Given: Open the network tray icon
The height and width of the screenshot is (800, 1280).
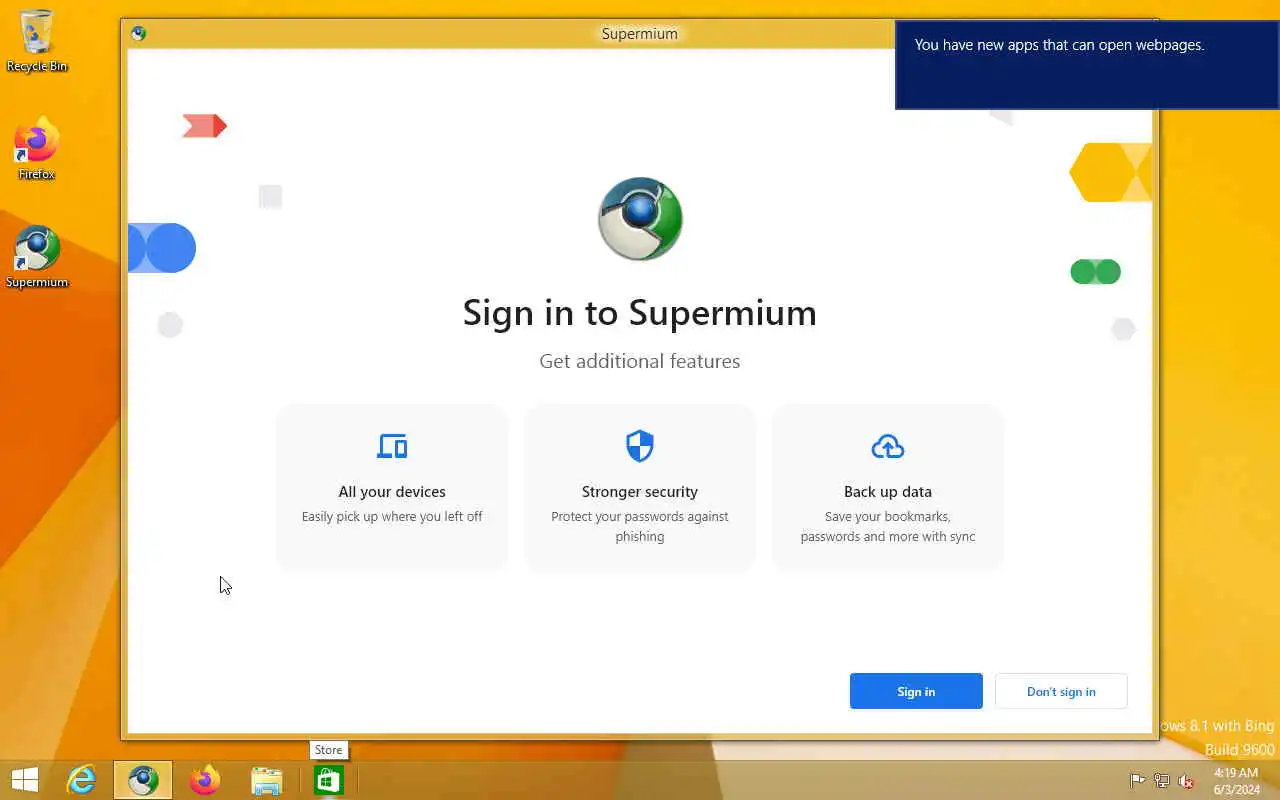Looking at the screenshot, I should [x=1162, y=781].
